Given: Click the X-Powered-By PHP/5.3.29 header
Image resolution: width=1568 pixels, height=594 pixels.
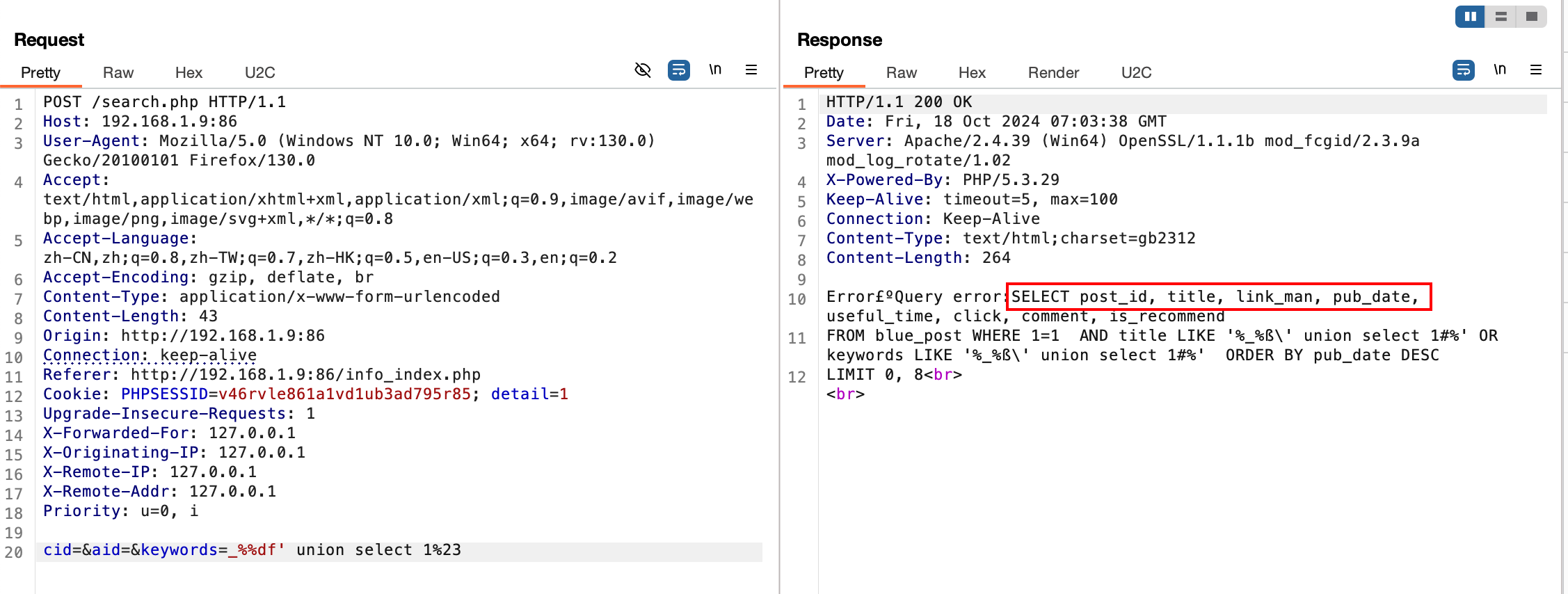Looking at the screenshot, I should tap(943, 180).
